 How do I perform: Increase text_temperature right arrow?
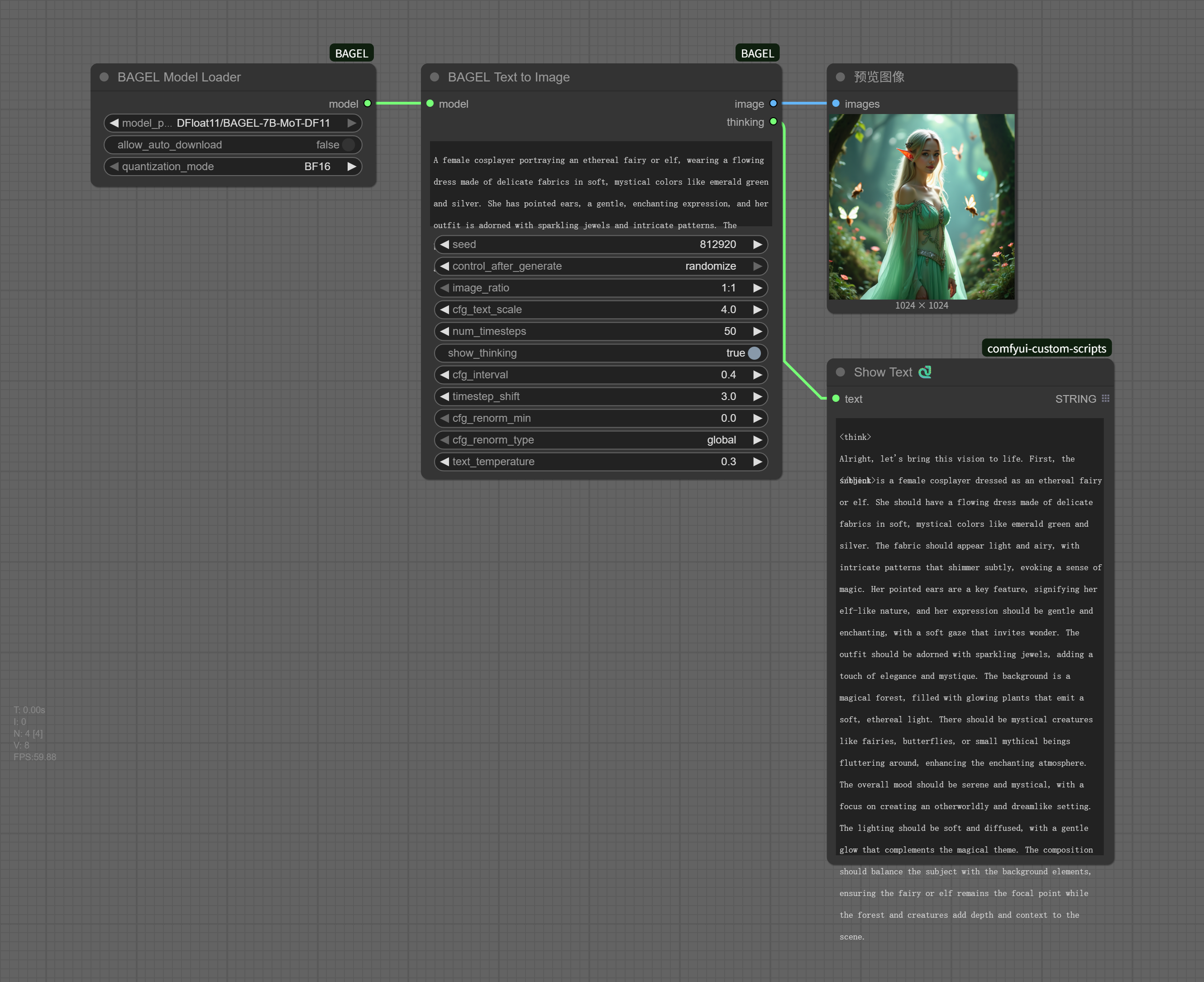pos(758,462)
